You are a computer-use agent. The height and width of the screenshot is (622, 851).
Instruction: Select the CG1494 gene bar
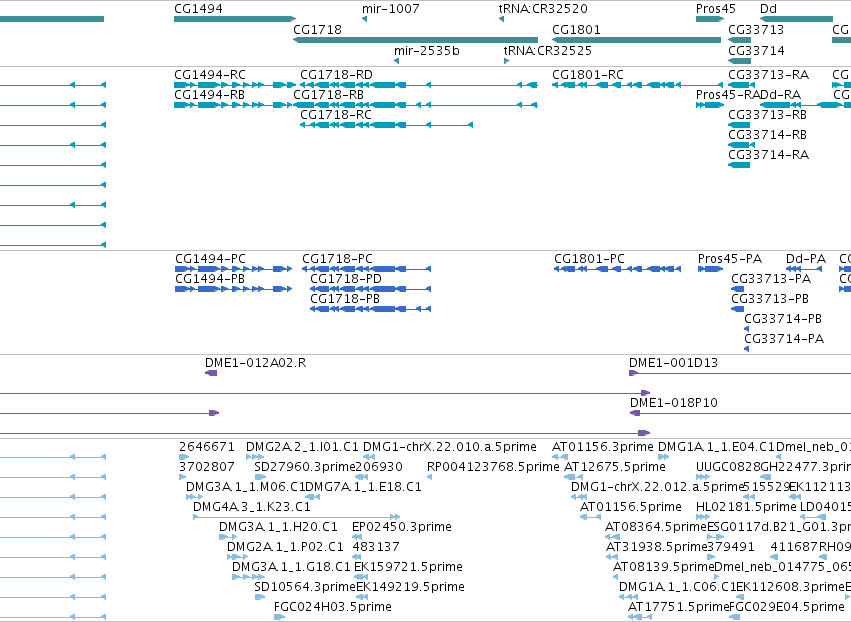(235, 19)
